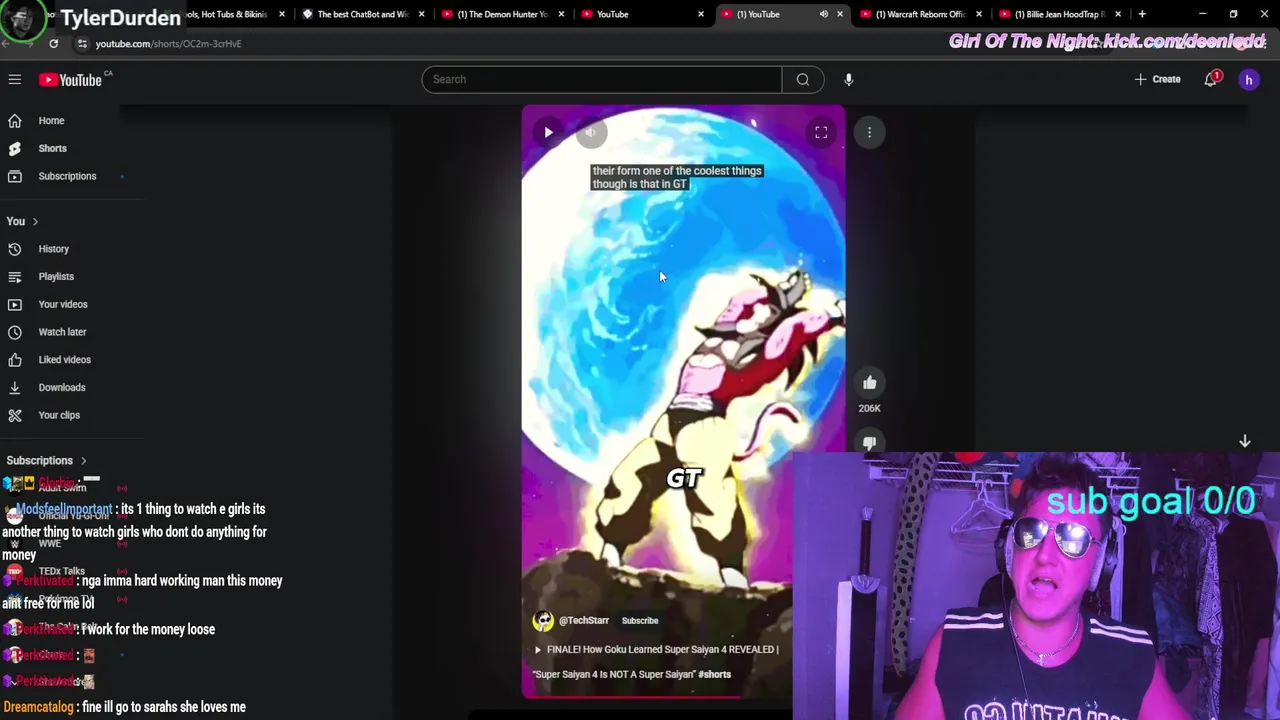Open notifications bell
The height and width of the screenshot is (720, 1280).
[1211, 79]
